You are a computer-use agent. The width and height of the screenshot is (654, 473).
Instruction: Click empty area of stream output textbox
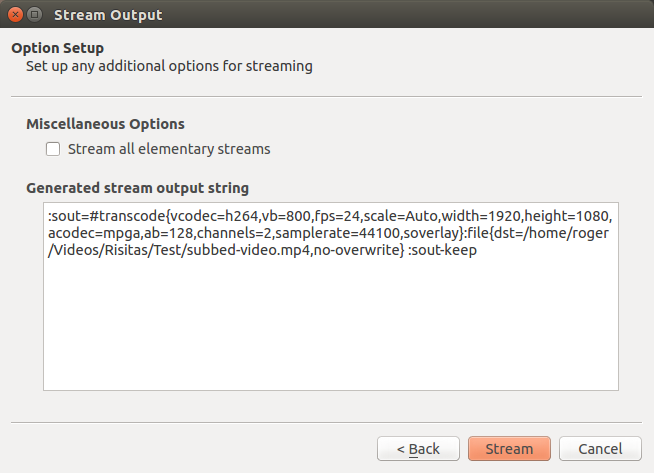tap(330, 330)
